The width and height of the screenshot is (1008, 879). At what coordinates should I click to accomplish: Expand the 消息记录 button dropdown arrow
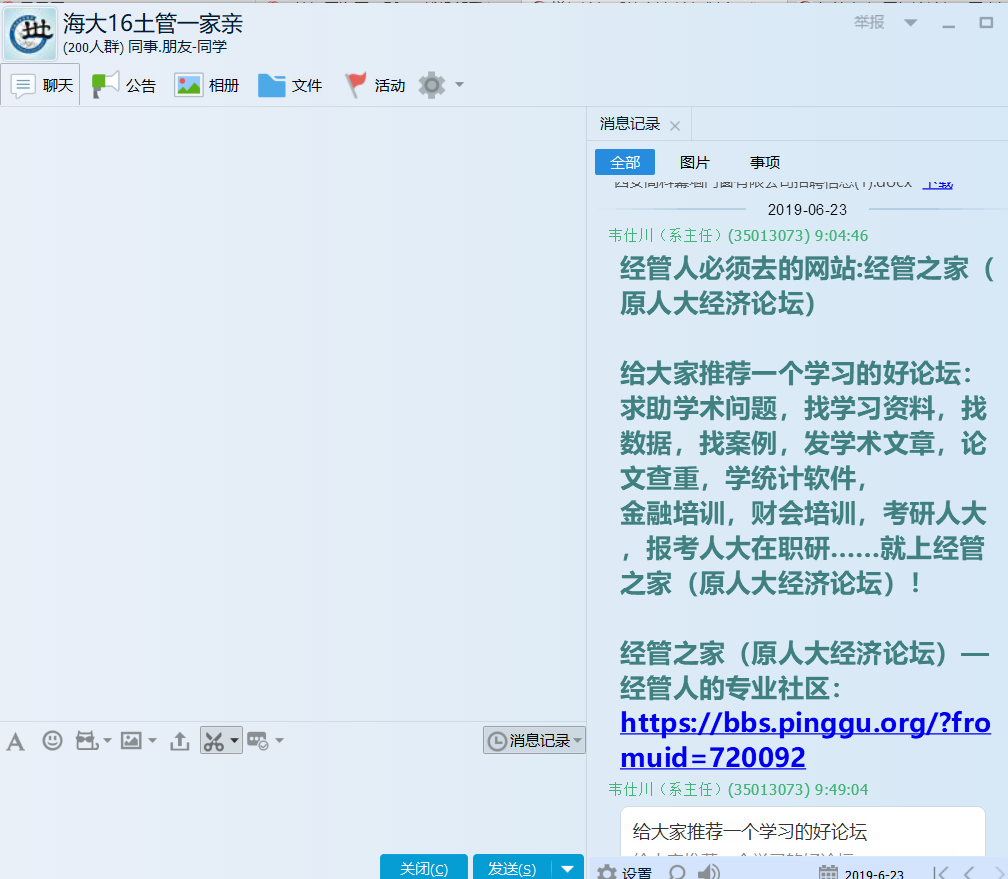click(x=578, y=741)
